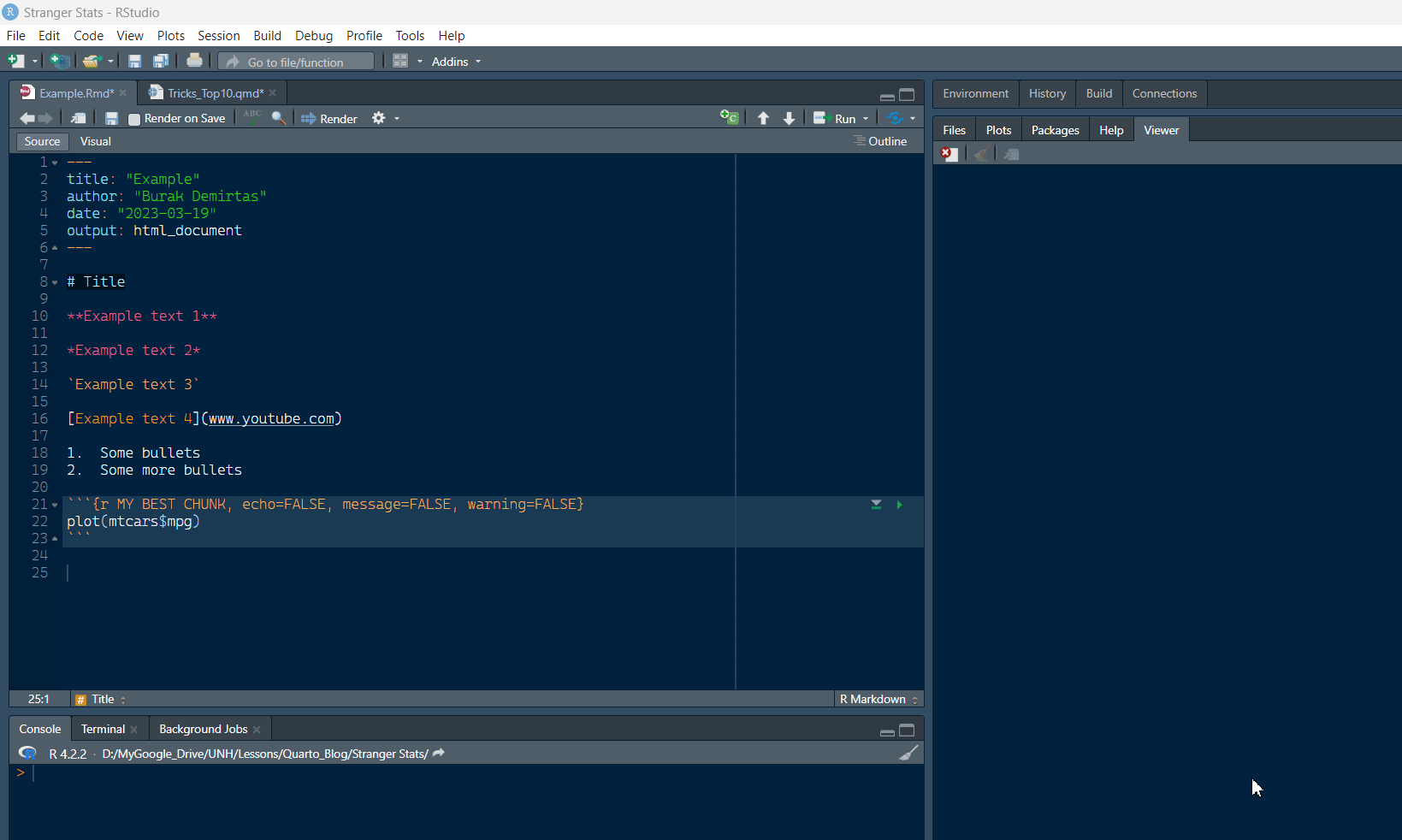Run all chunks above line 21

click(876, 505)
